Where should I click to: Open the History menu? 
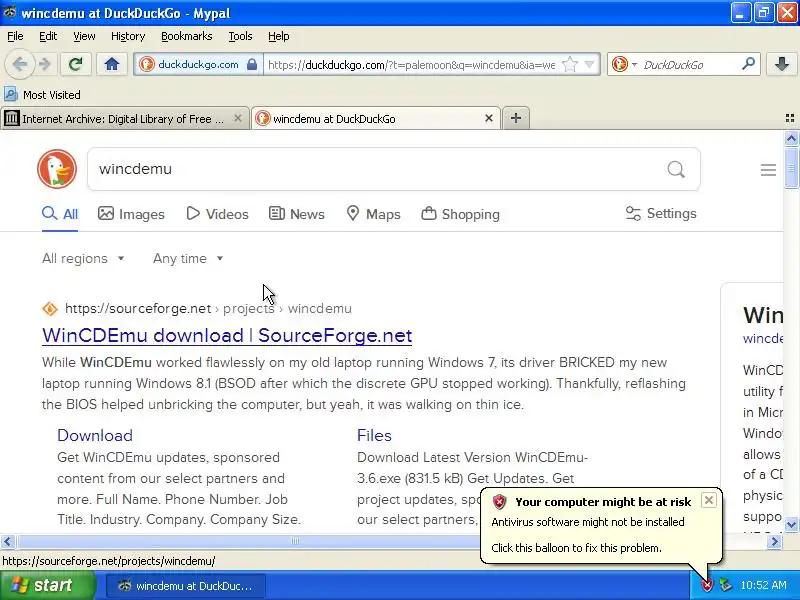click(128, 36)
